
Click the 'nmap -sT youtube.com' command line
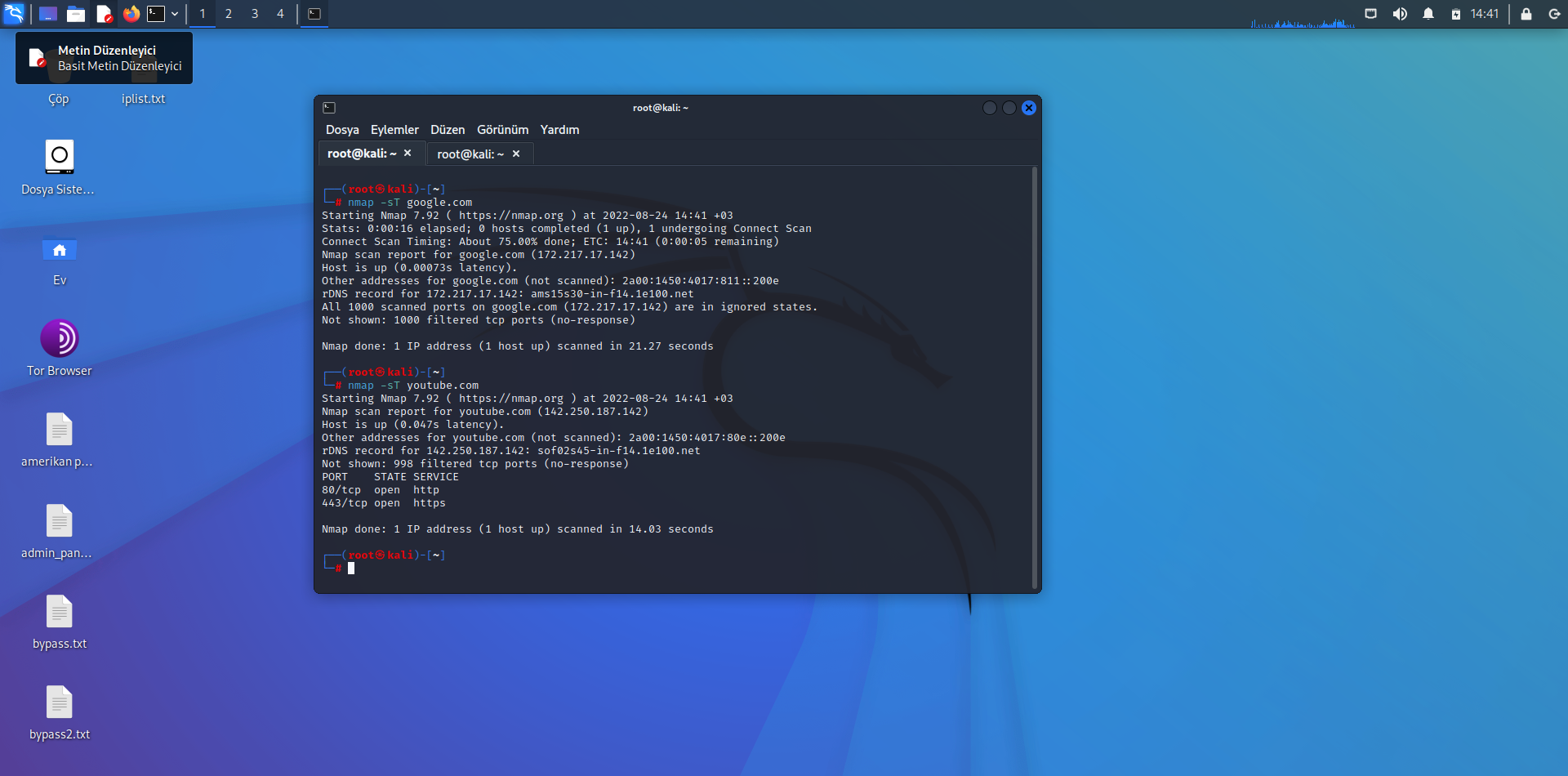click(413, 386)
